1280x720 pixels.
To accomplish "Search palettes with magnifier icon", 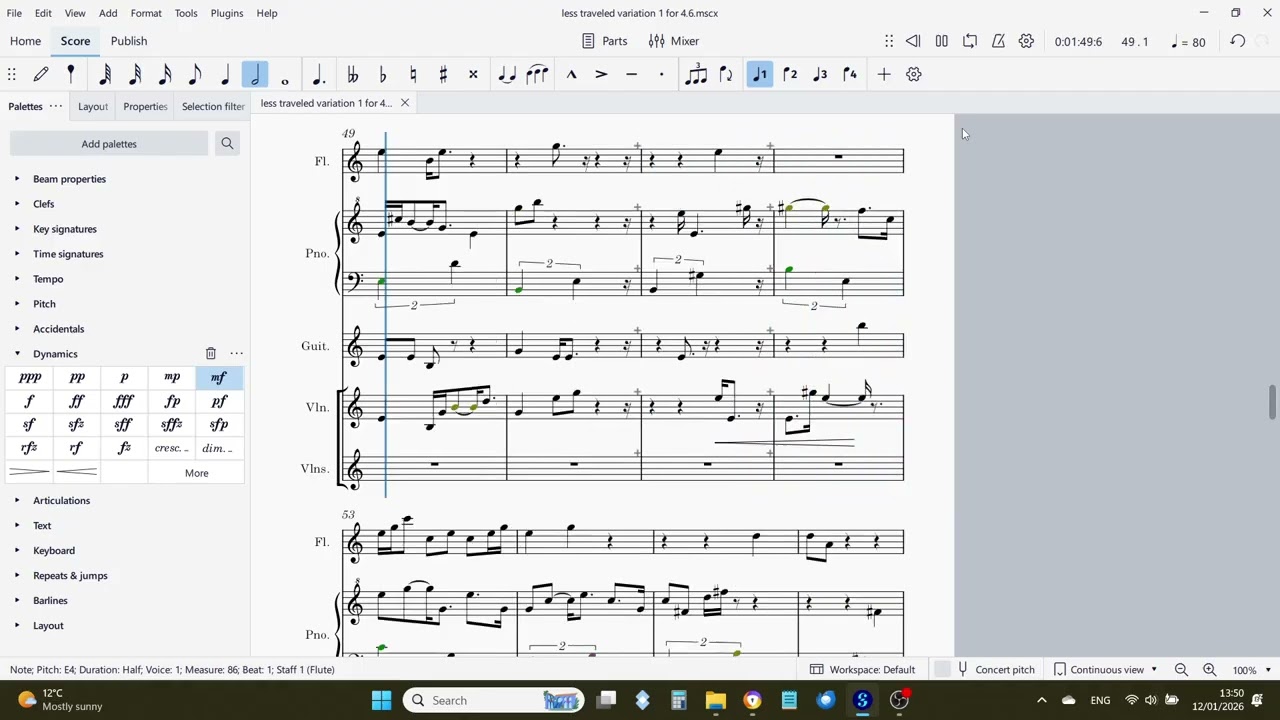I will click(x=227, y=144).
